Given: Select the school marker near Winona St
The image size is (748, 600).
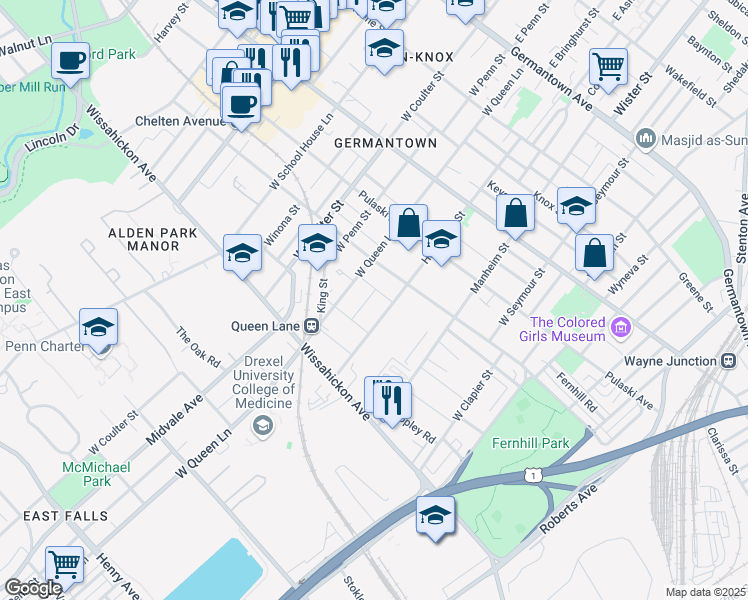Looking at the screenshot, I should coord(242,256).
